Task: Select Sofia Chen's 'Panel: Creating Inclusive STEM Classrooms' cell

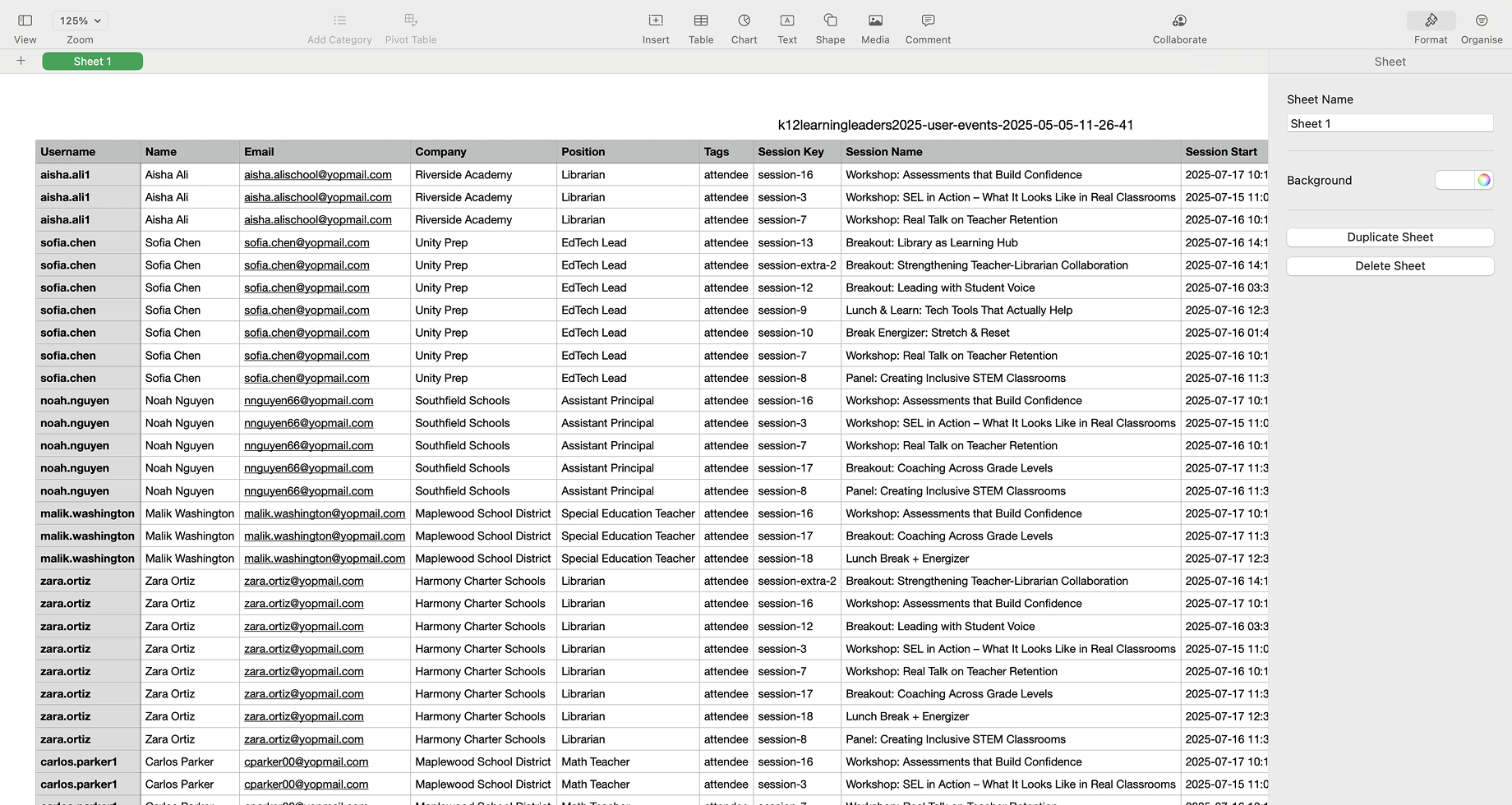Action: pyautogui.click(x=1011, y=378)
